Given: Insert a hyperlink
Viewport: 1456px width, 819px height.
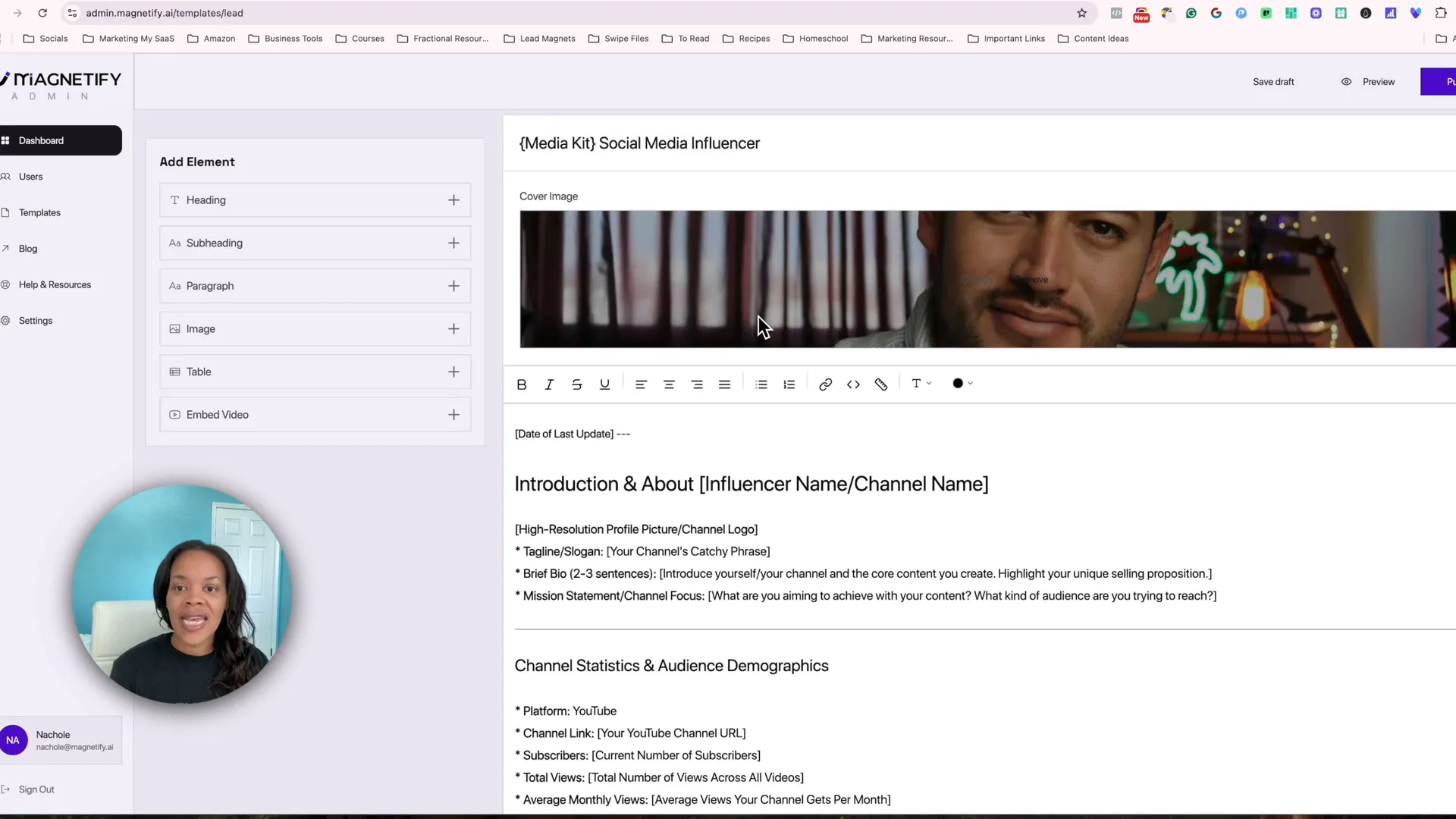Looking at the screenshot, I should pyautogui.click(x=826, y=384).
